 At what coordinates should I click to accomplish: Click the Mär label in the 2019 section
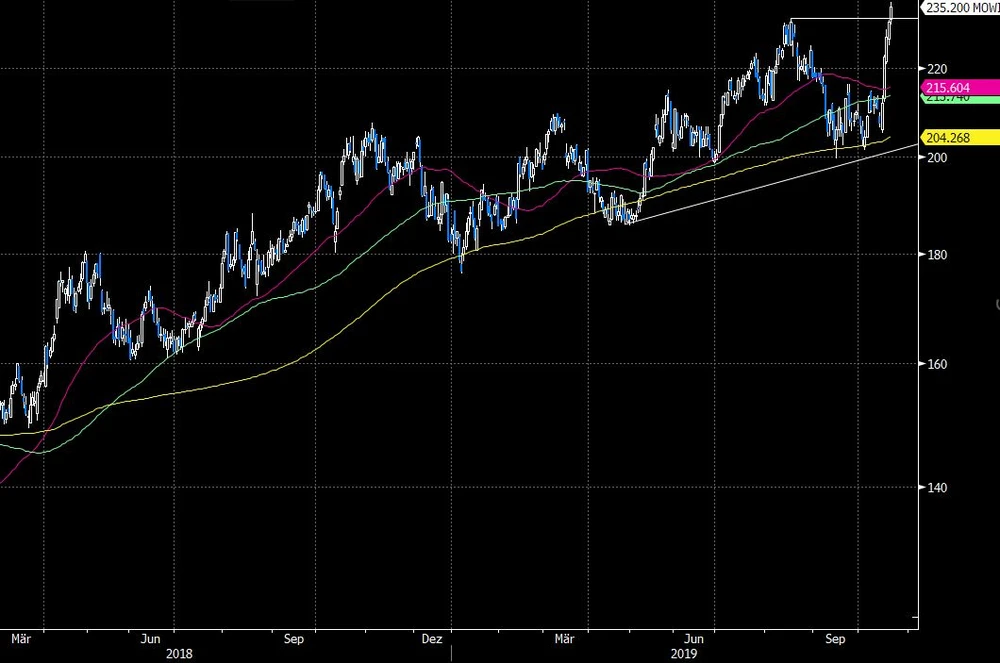(565, 637)
